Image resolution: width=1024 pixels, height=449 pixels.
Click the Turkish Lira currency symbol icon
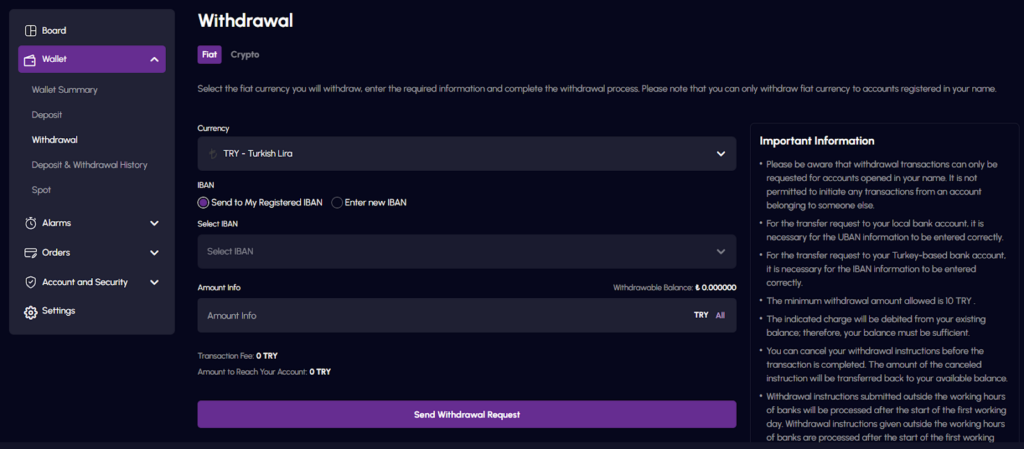(x=212, y=154)
